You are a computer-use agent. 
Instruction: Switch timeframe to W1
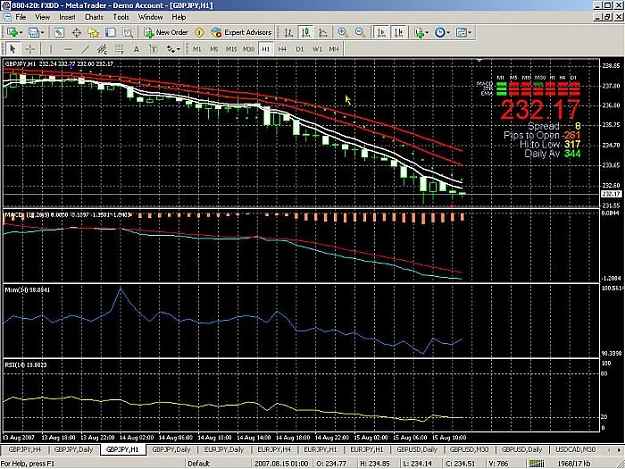coord(317,49)
